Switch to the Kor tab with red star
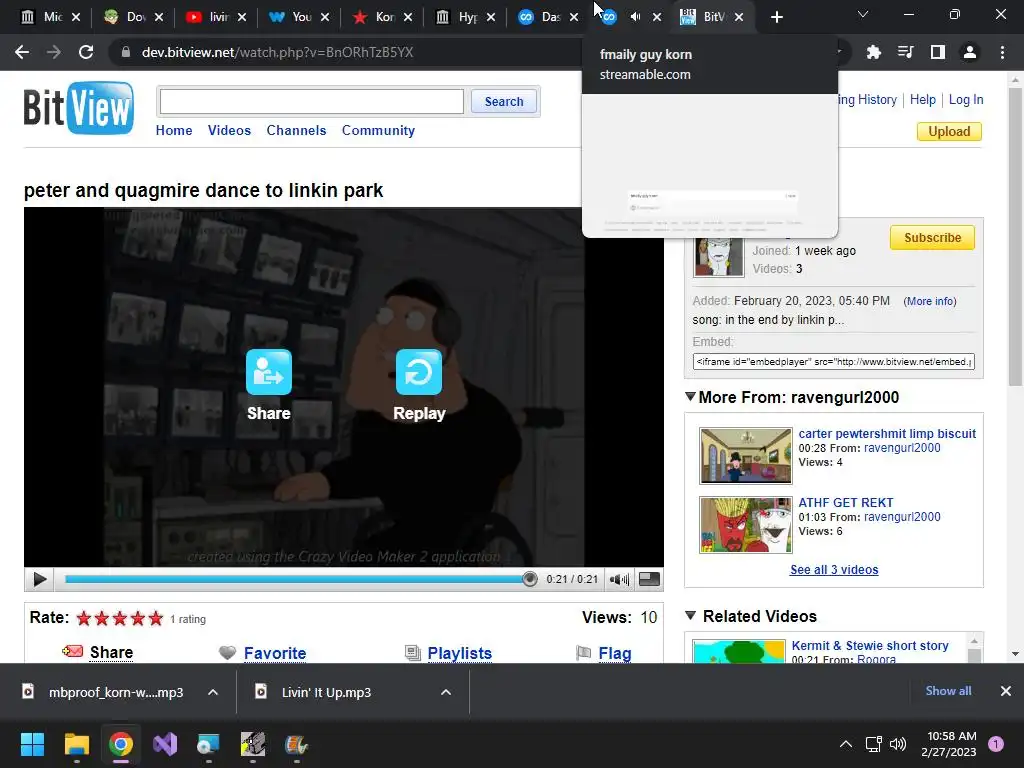The image size is (1024, 768). 383,17
